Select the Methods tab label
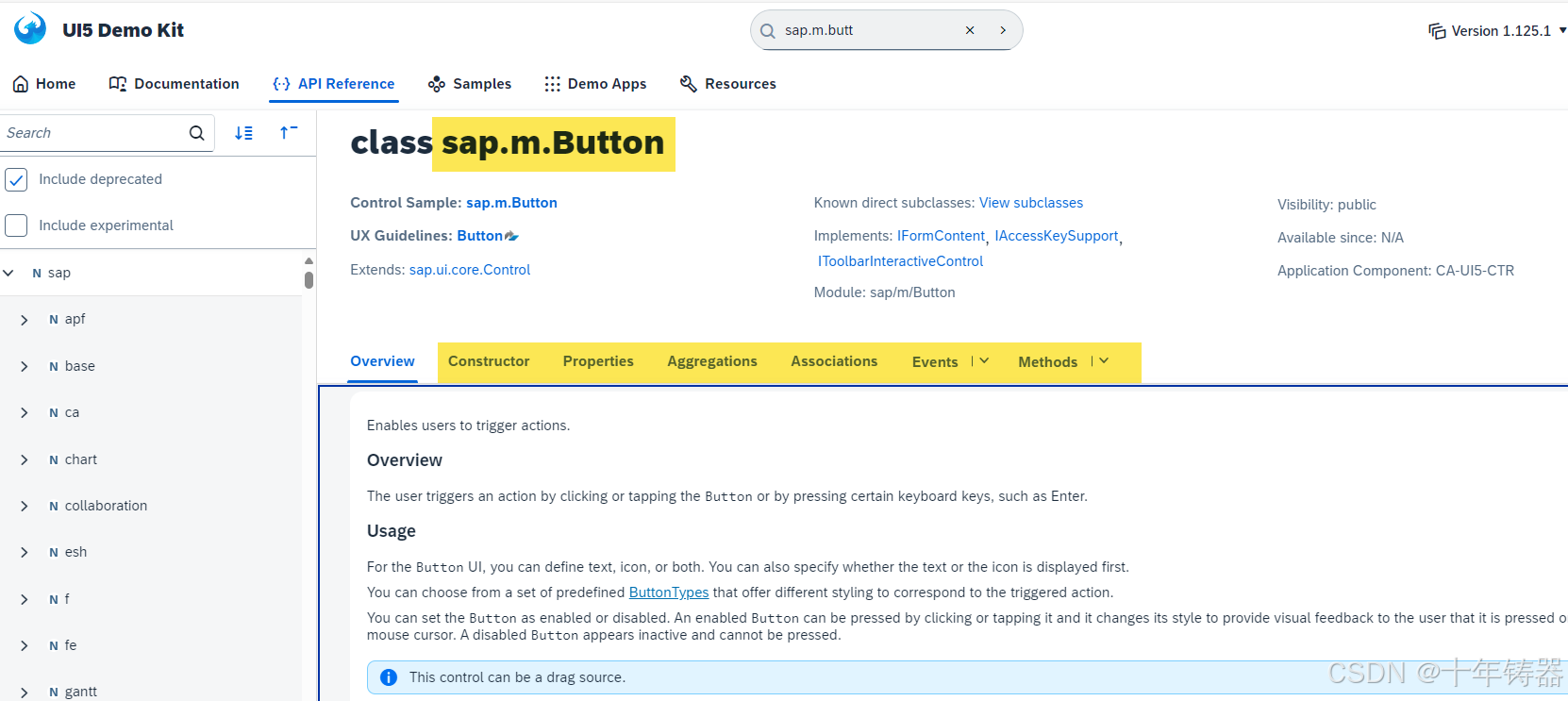1568x701 pixels. click(x=1047, y=362)
